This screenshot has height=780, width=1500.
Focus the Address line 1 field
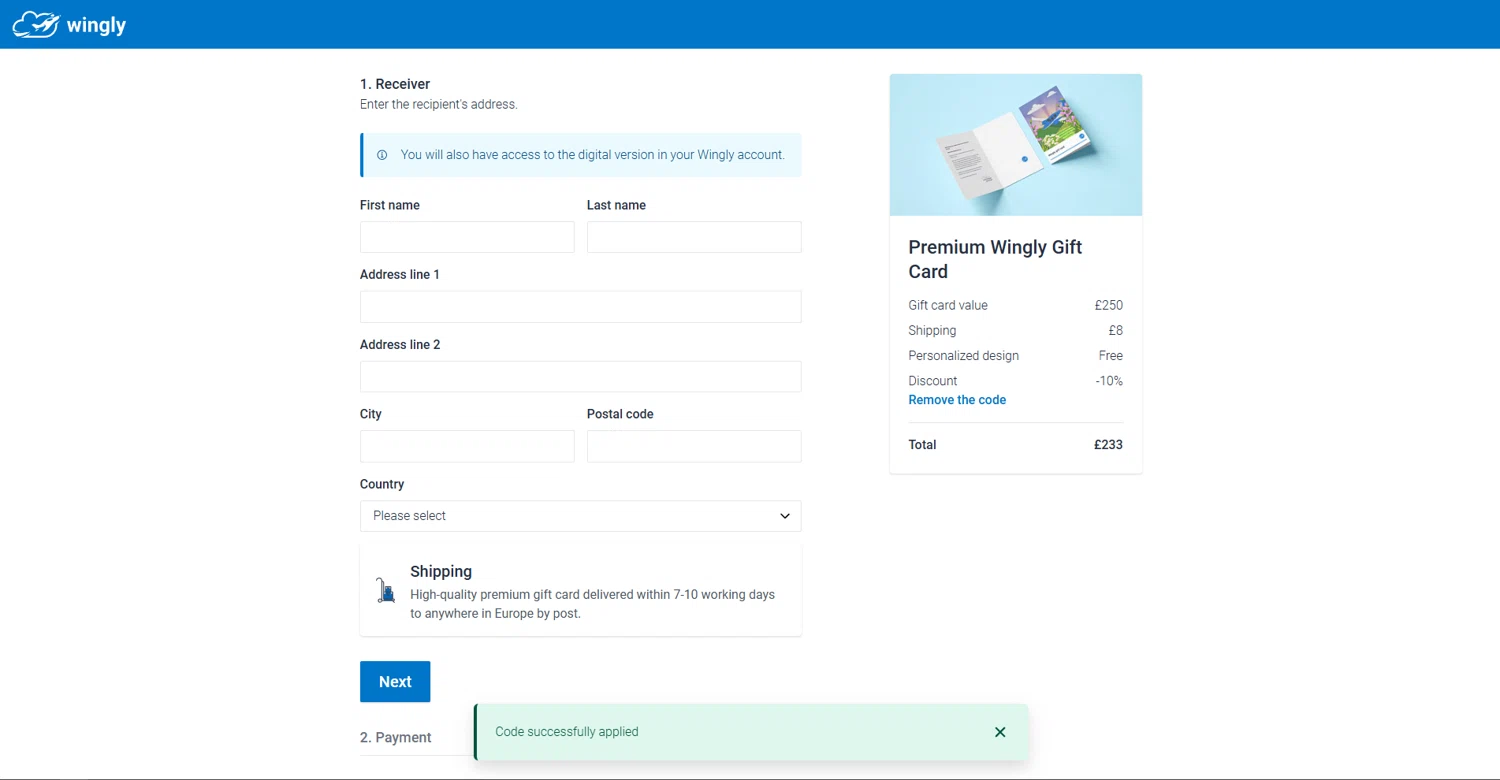pyautogui.click(x=581, y=307)
